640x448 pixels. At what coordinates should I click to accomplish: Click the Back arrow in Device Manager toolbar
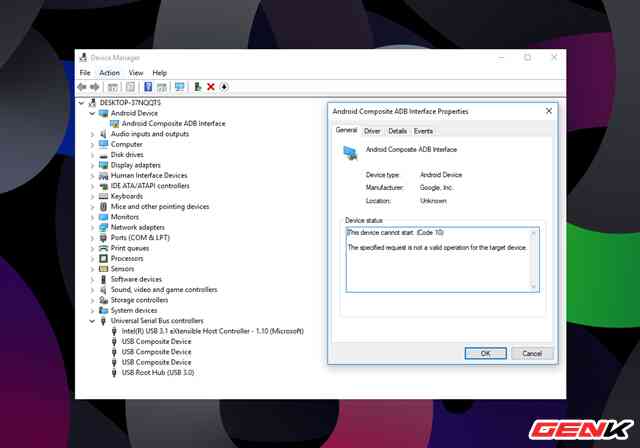click(82, 87)
